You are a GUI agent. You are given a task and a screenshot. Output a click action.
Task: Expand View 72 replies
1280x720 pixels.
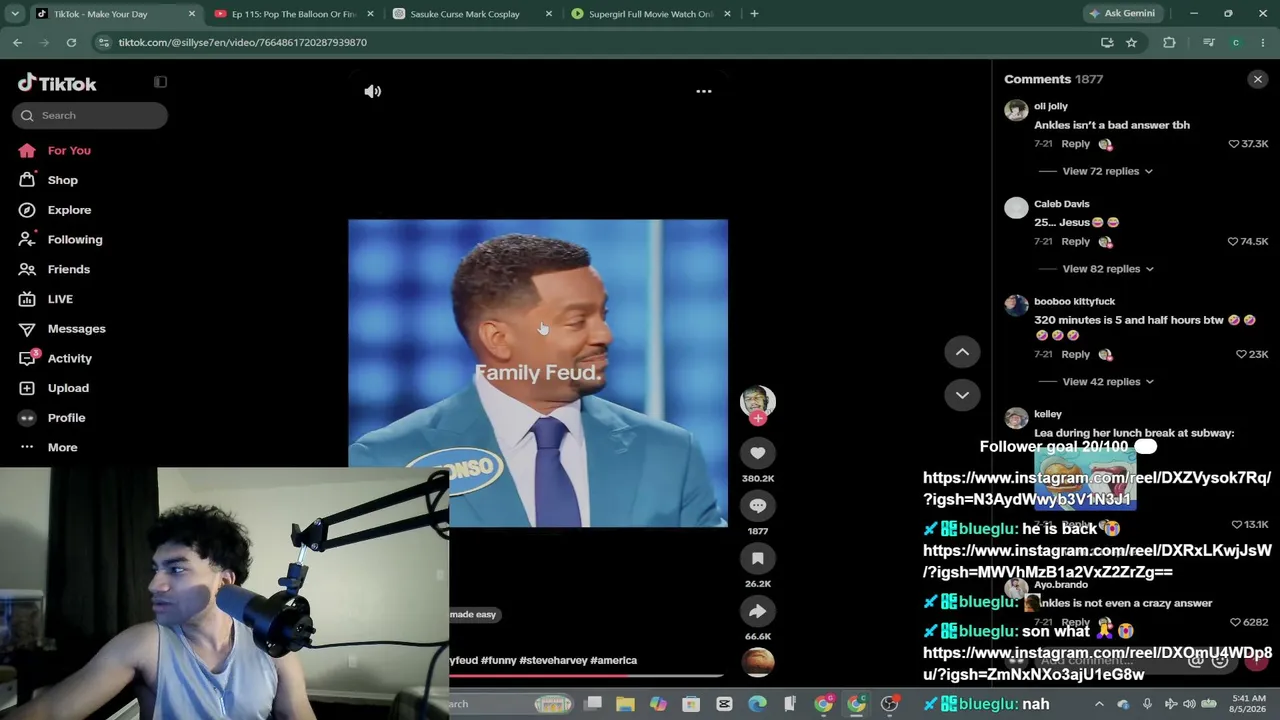coord(1107,171)
